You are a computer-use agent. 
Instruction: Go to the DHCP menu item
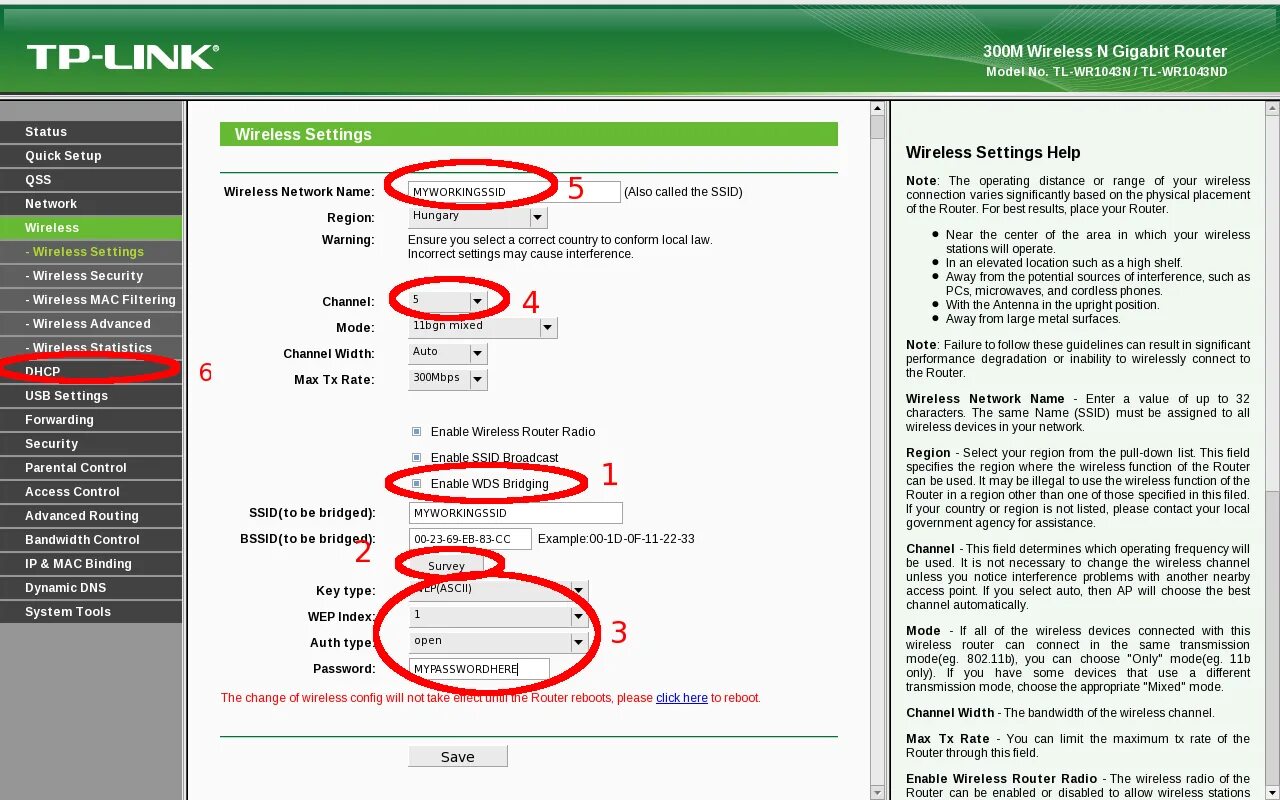pos(91,372)
